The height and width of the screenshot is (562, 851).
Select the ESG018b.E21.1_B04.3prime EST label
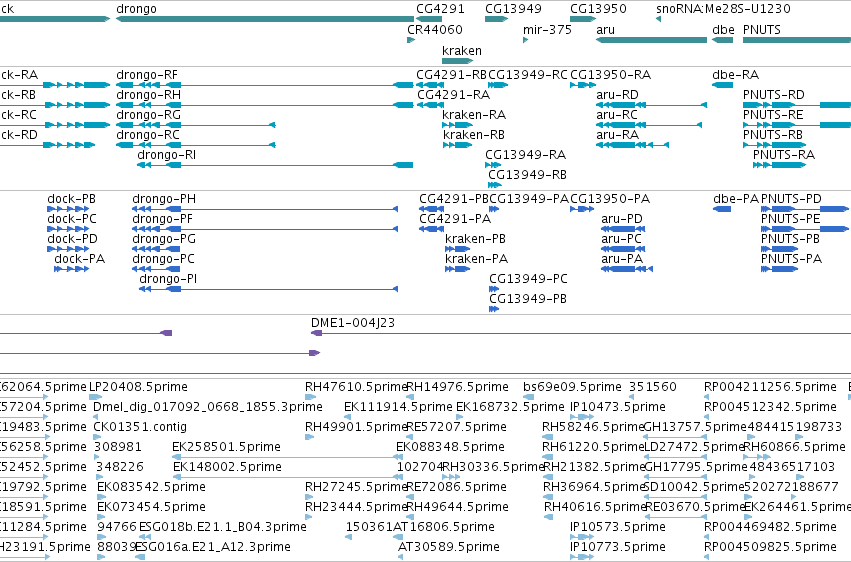[223, 527]
